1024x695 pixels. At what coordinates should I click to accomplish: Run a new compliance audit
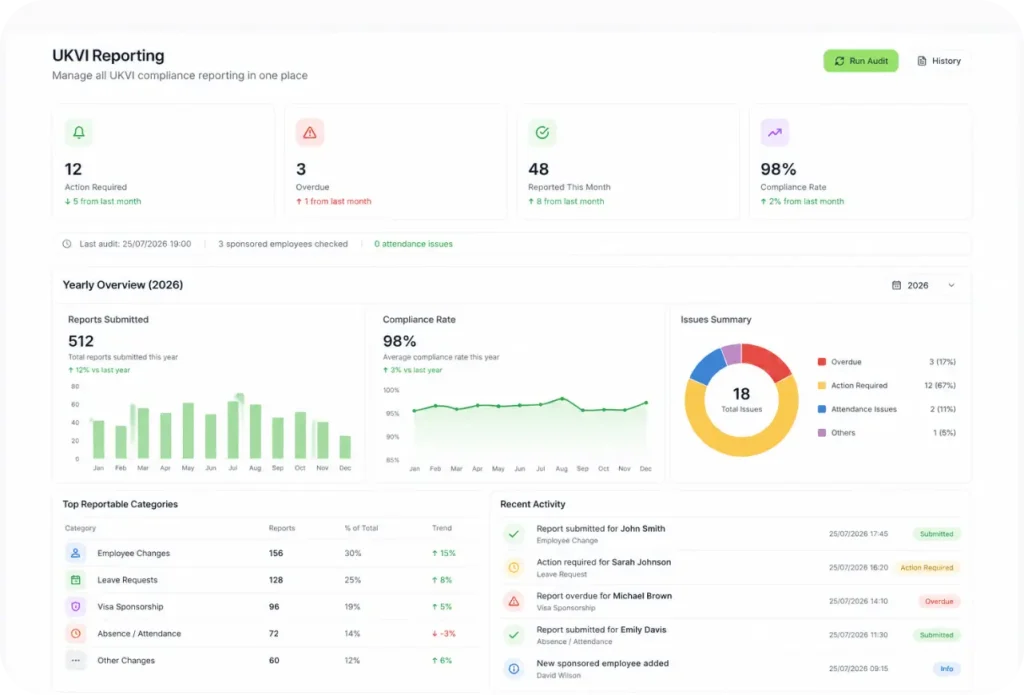tap(861, 61)
